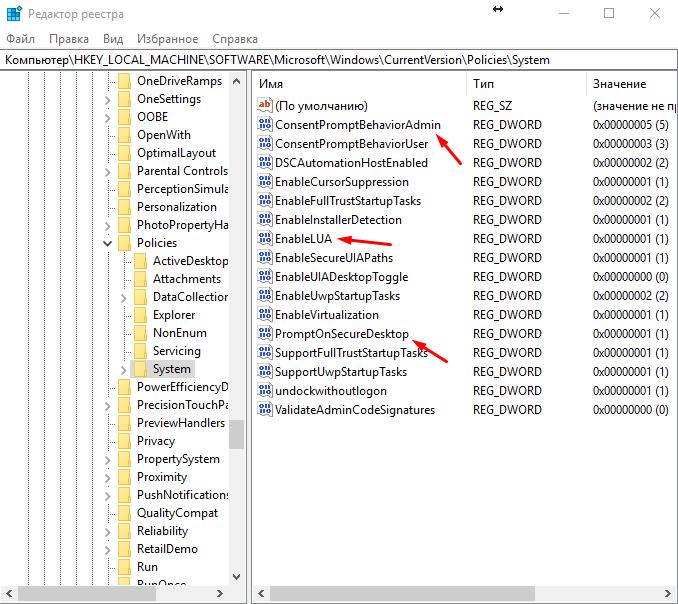Click the DWORD icon of PromptOnSecureDesktop
This screenshot has height=604, width=678.
point(265,334)
